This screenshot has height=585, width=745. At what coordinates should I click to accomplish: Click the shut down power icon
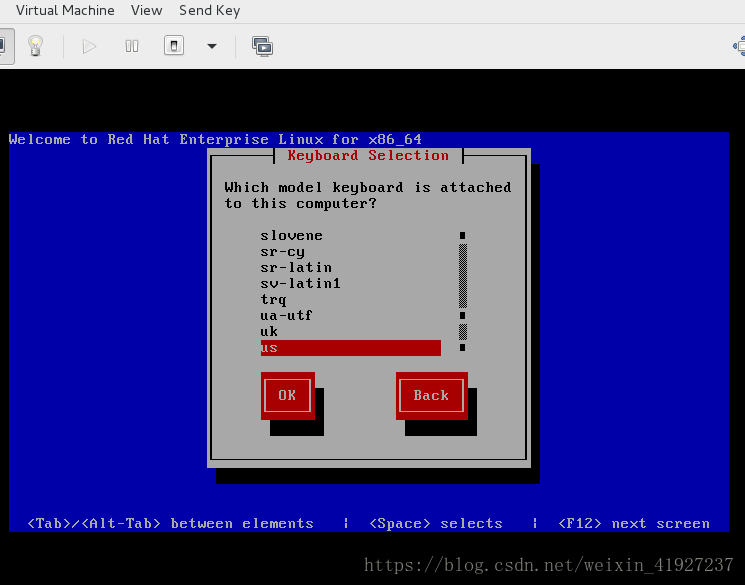pos(174,46)
